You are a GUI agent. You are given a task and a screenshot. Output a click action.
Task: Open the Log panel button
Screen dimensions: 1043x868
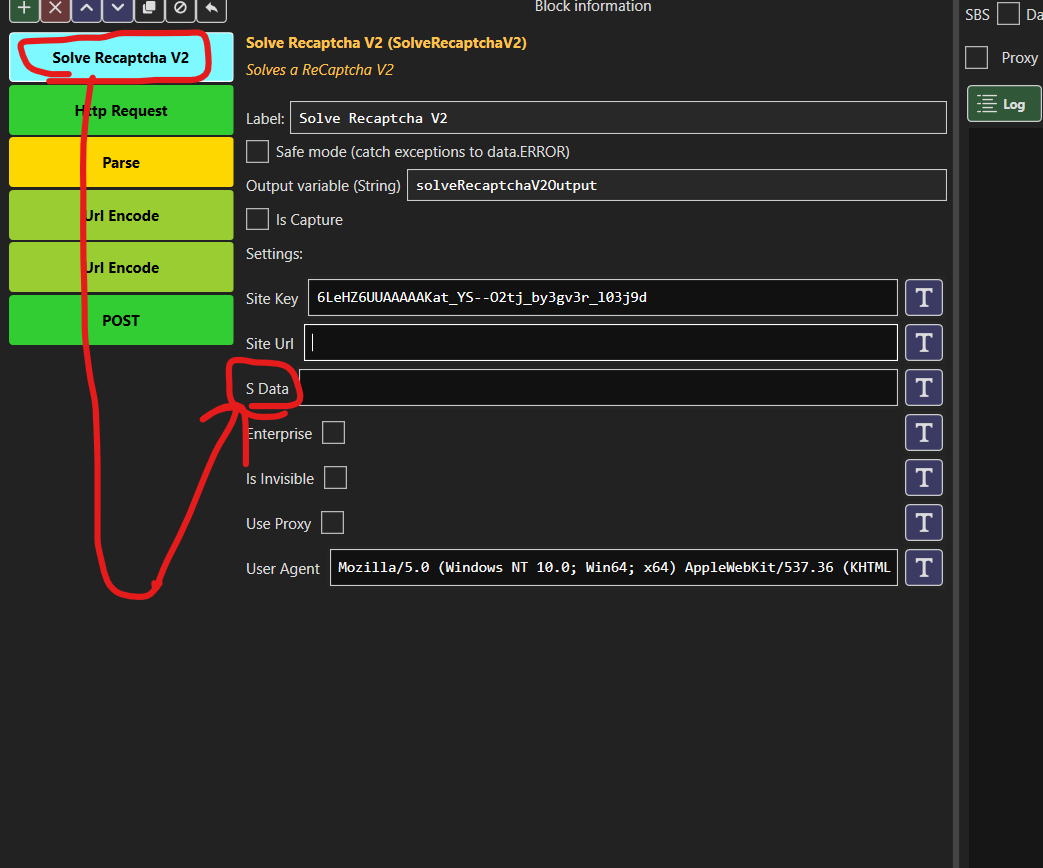click(1004, 104)
